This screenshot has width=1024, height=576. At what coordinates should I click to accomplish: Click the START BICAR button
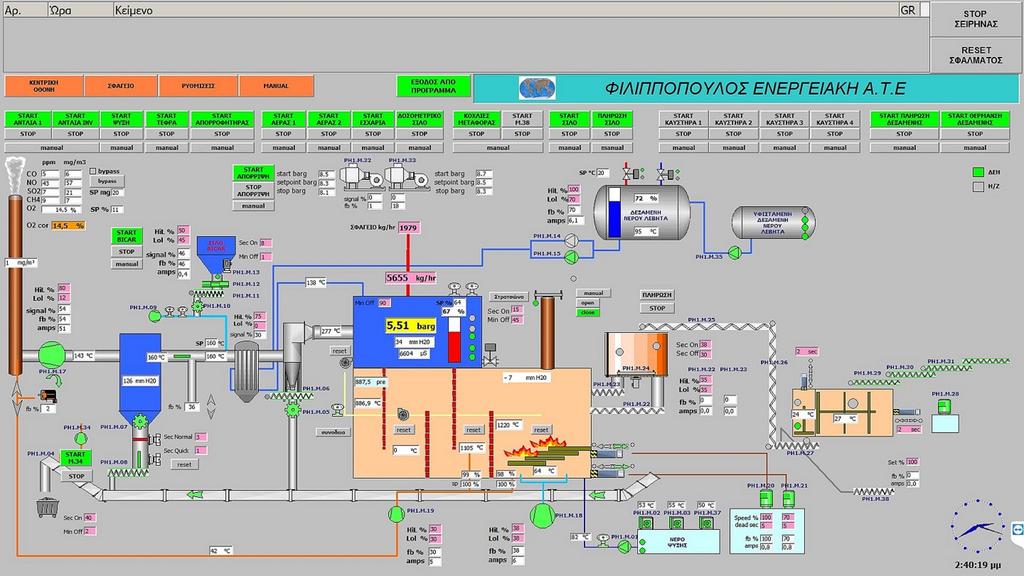pyautogui.click(x=127, y=236)
